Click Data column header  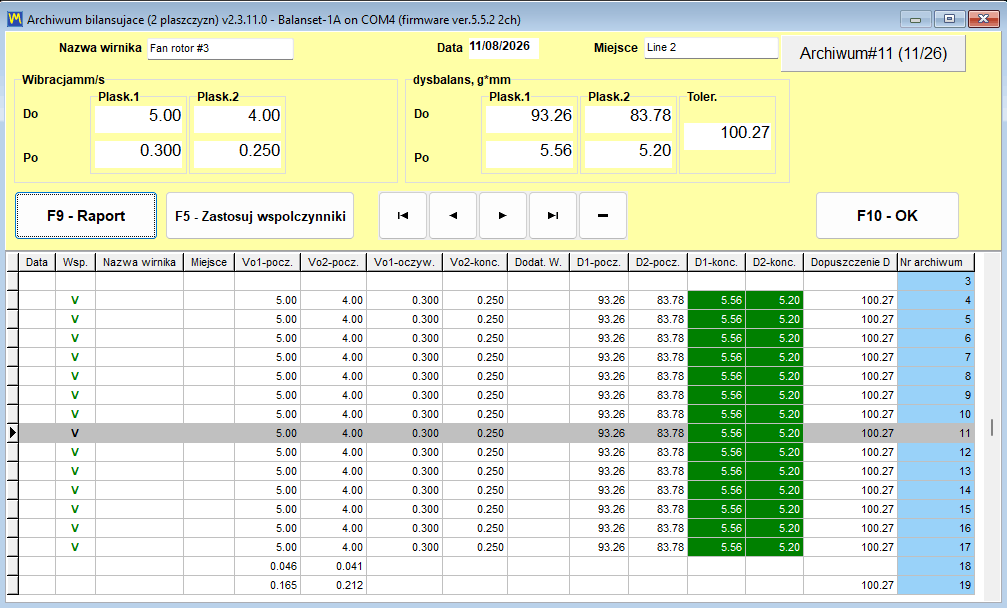click(37, 262)
